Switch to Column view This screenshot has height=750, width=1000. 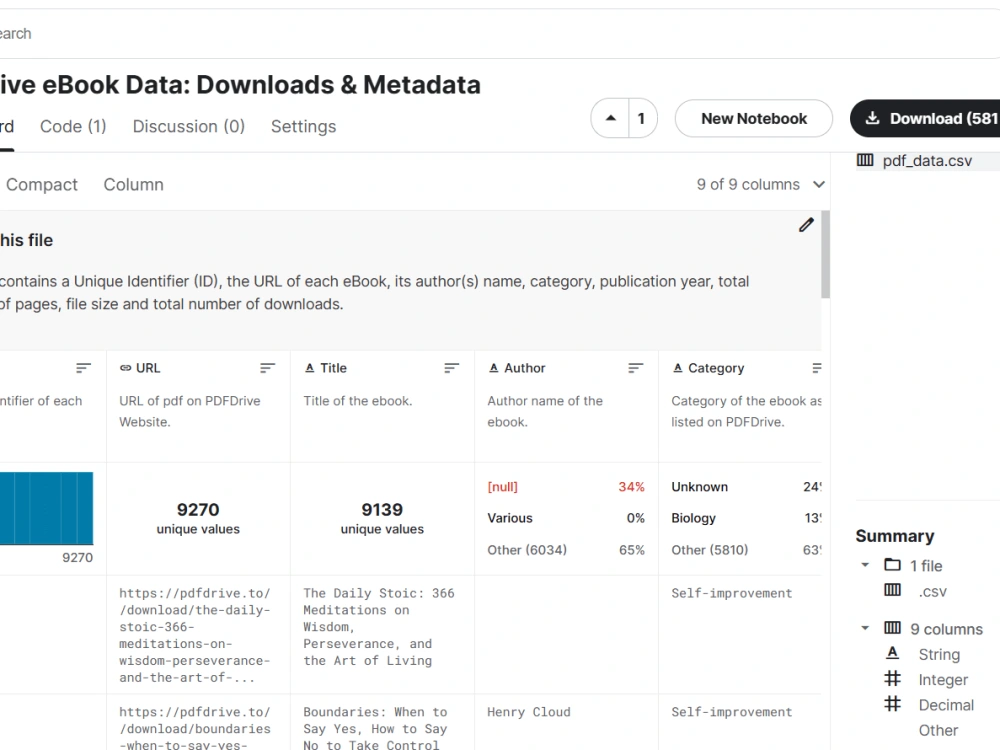[x=133, y=185]
